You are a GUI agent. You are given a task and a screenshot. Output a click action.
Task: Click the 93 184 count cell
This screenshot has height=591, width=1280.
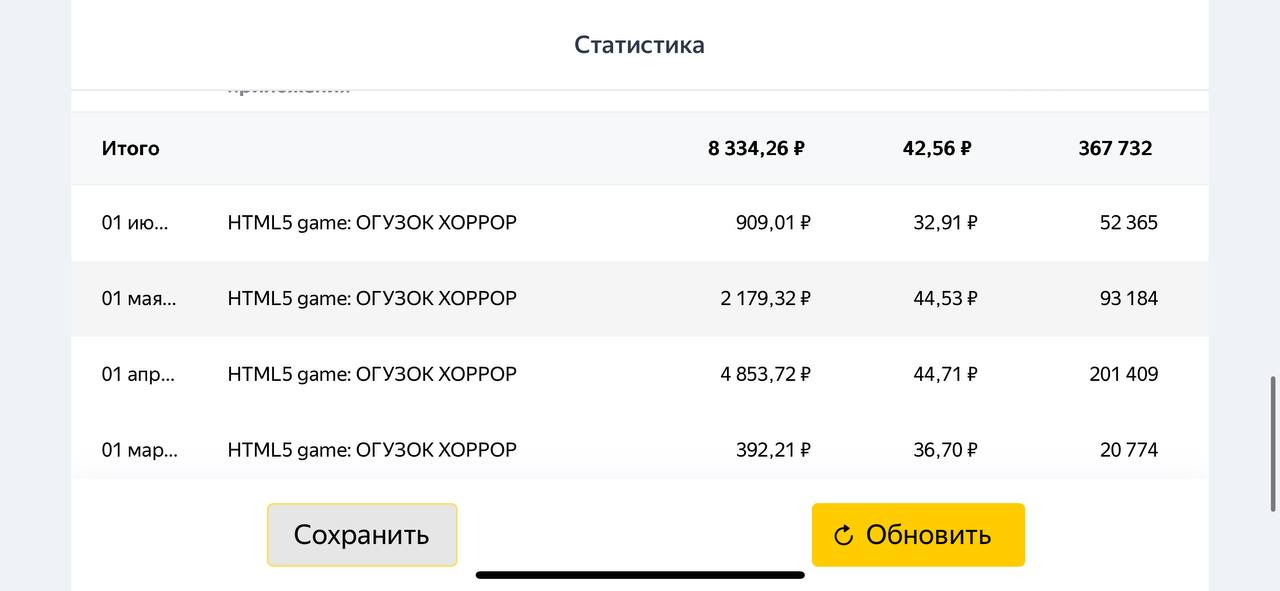point(1128,298)
